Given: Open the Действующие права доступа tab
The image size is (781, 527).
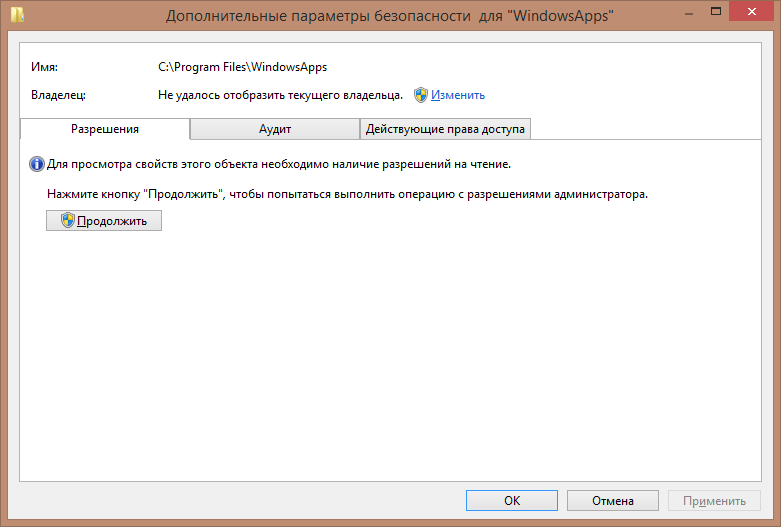Looking at the screenshot, I should click(x=445, y=129).
